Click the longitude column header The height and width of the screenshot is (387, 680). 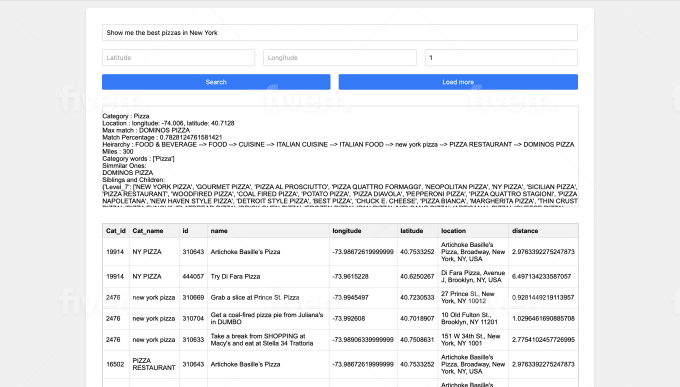tap(363, 231)
